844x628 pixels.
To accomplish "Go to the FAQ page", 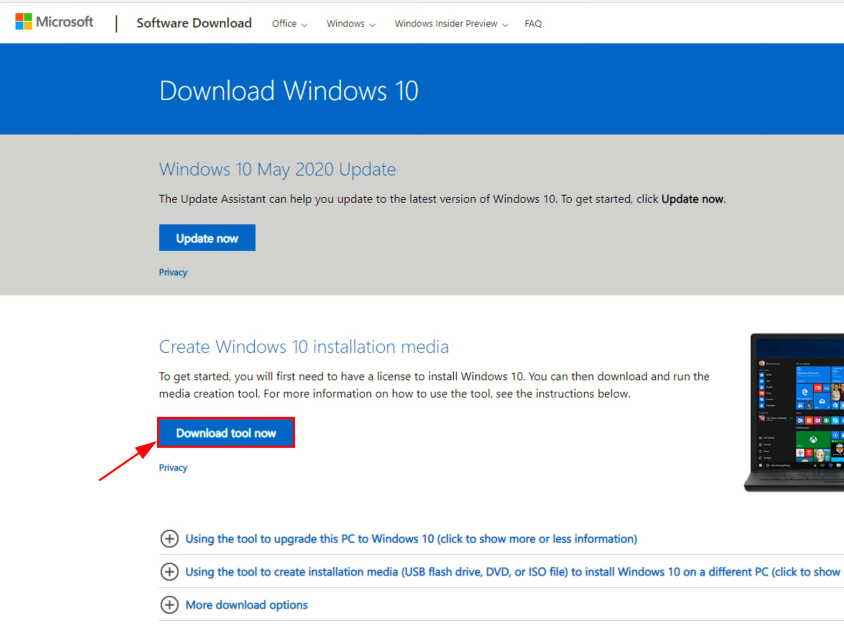I will (x=533, y=24).
